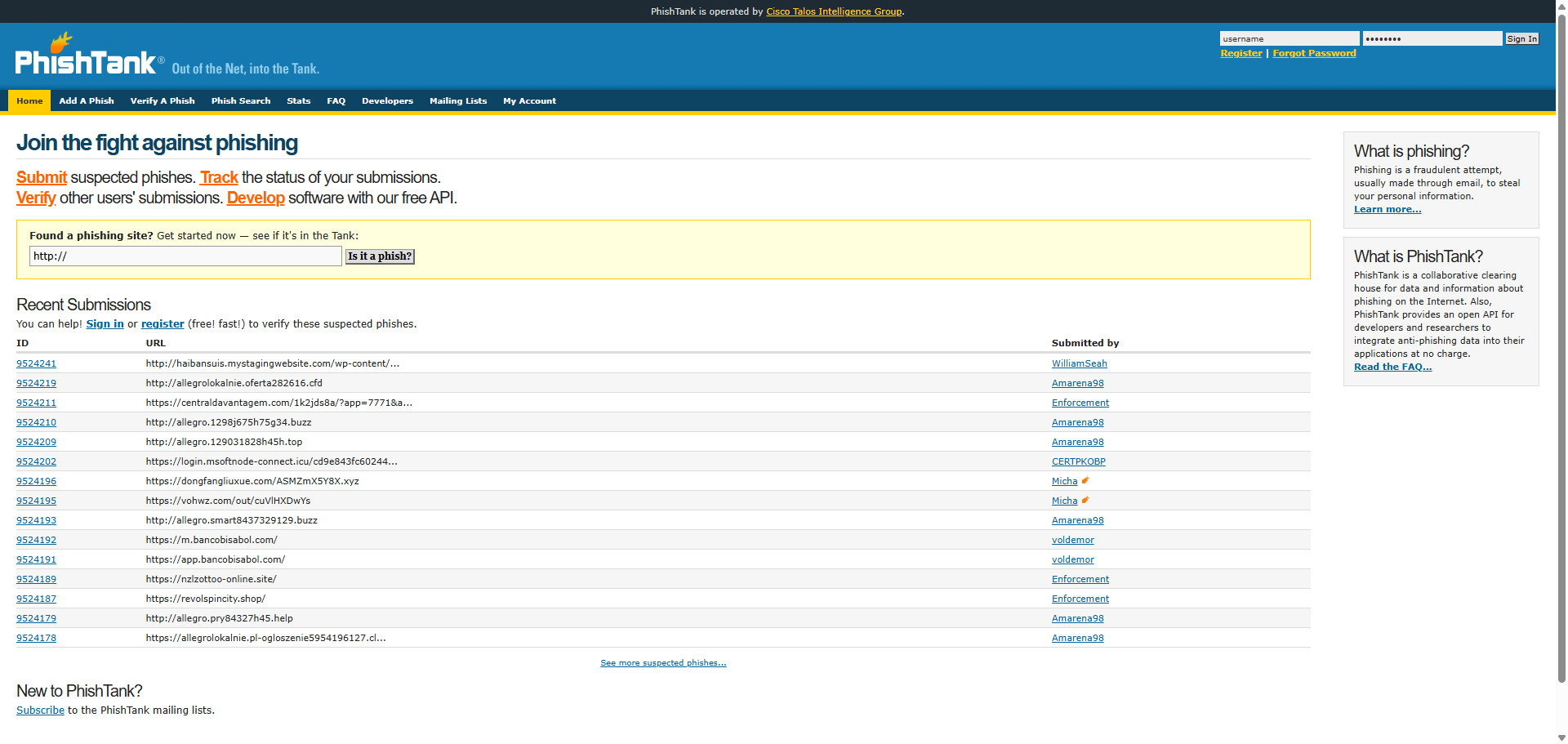
Task: Open the My Account tab
Action: (530, 100)
